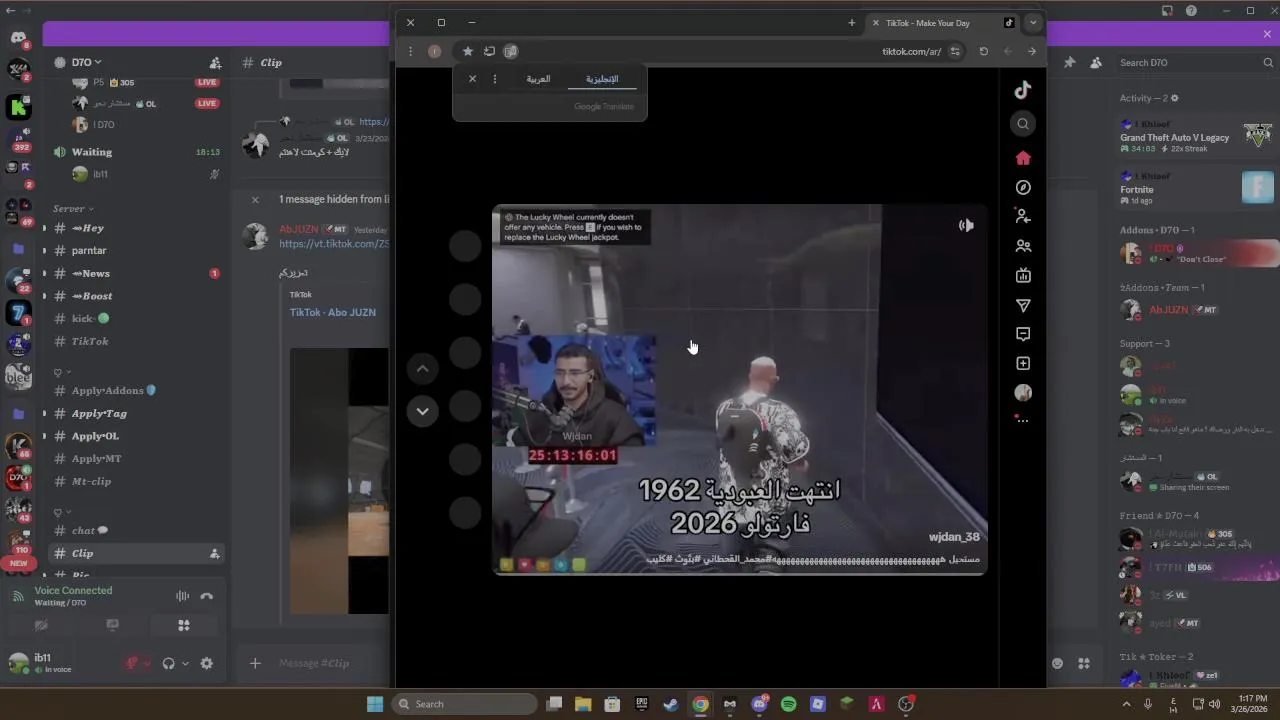Open TikTok Explore compass icon
The width and height of the screenshot is (1280, 720).
click(x=1022, y=187)
